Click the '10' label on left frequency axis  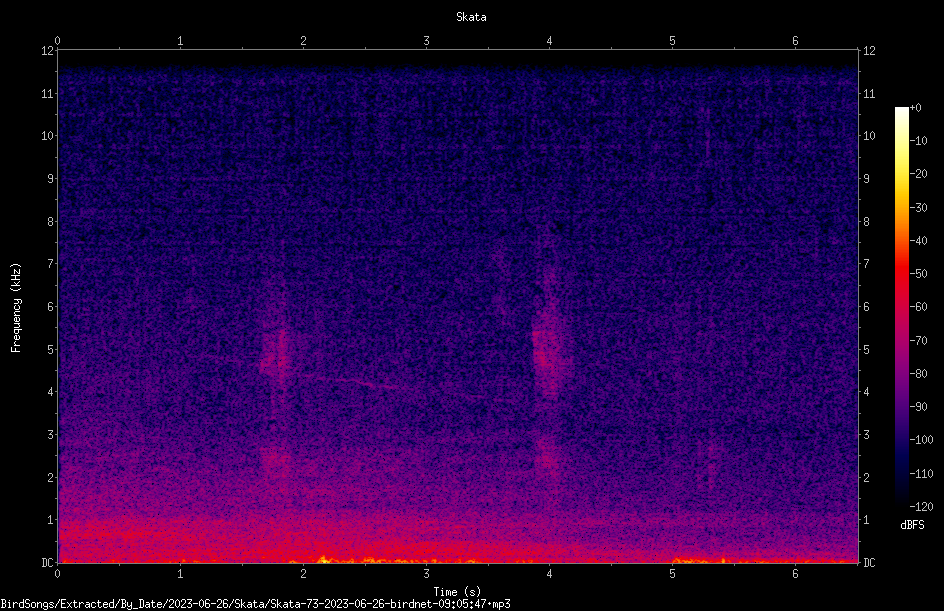pos(48,136)
